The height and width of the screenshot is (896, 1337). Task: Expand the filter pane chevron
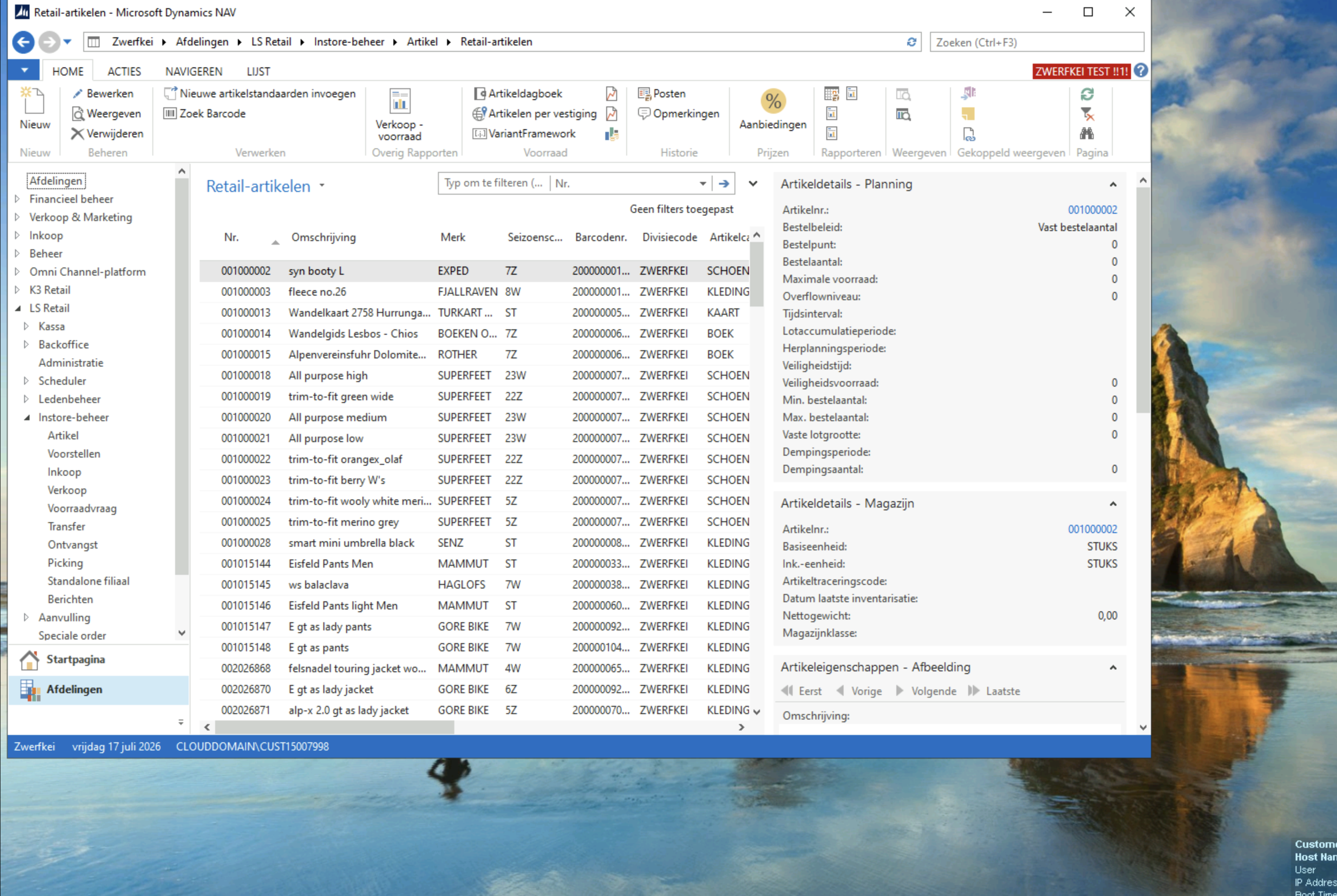pos(753,183)
